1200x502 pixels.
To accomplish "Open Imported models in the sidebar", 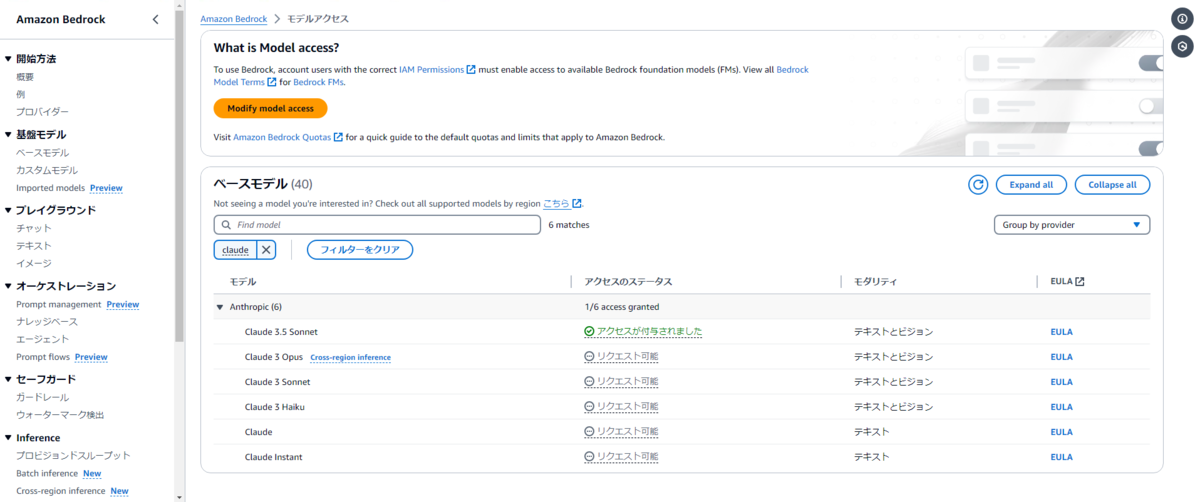I will click(50, 188).
